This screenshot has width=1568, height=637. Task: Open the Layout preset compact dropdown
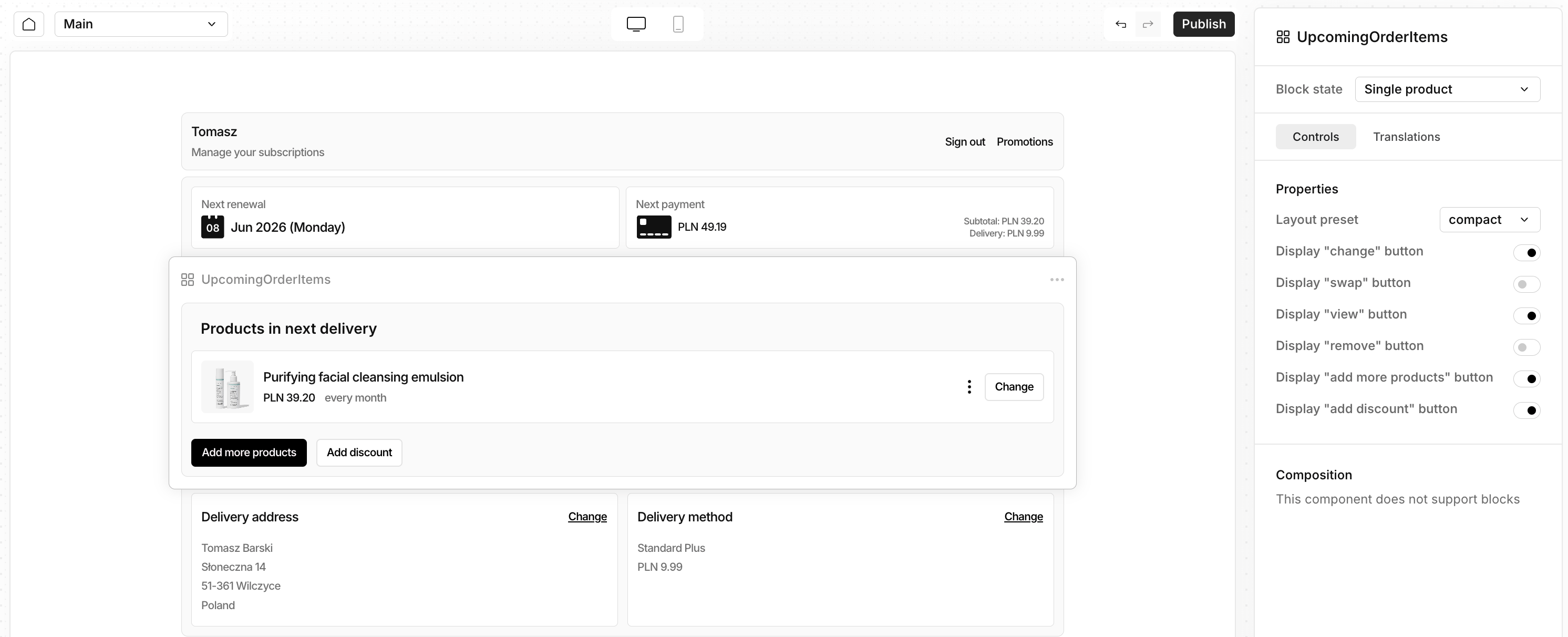pos(1490,219)
